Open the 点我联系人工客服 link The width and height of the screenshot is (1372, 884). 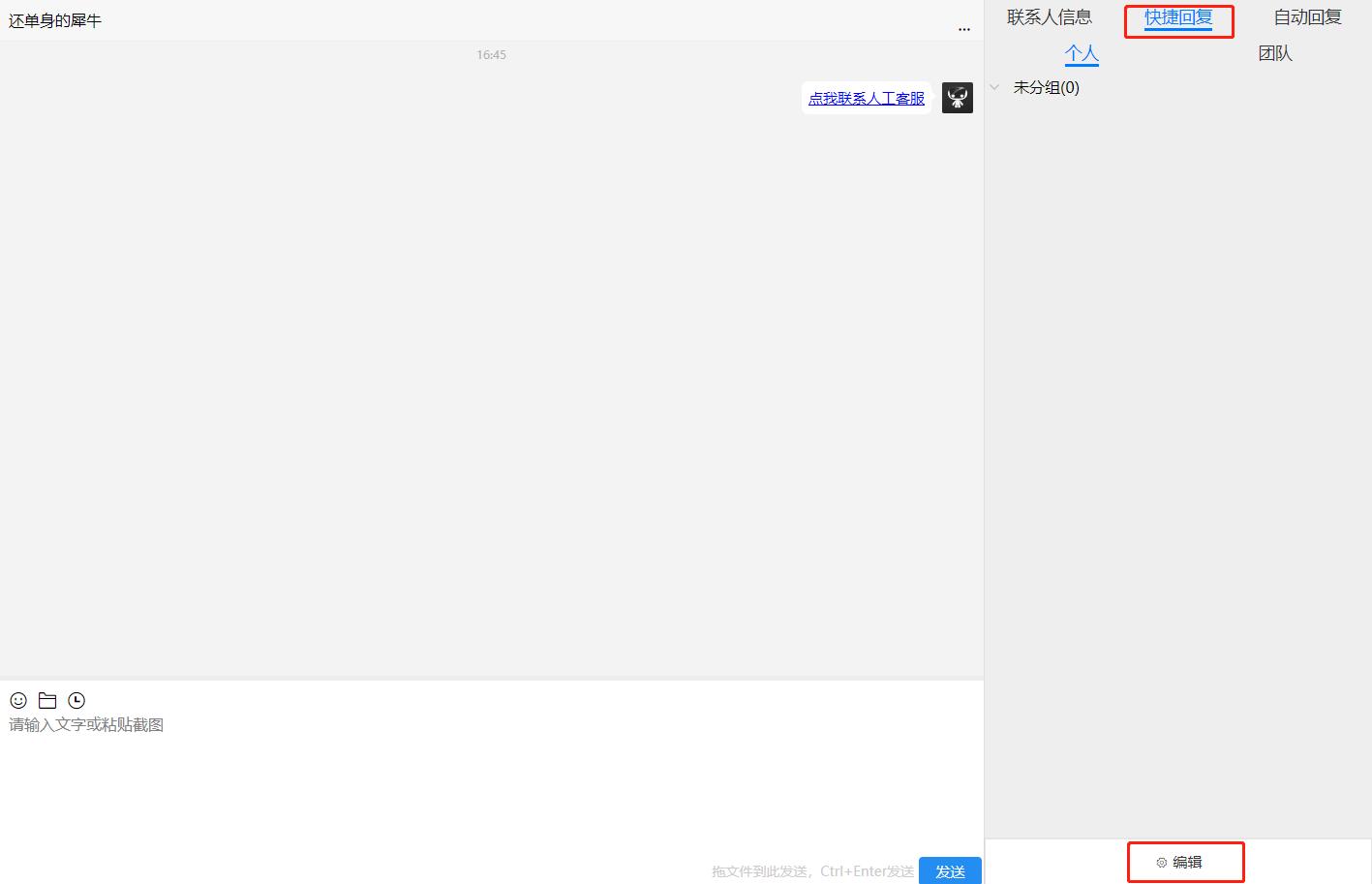[x=867, y=98]
